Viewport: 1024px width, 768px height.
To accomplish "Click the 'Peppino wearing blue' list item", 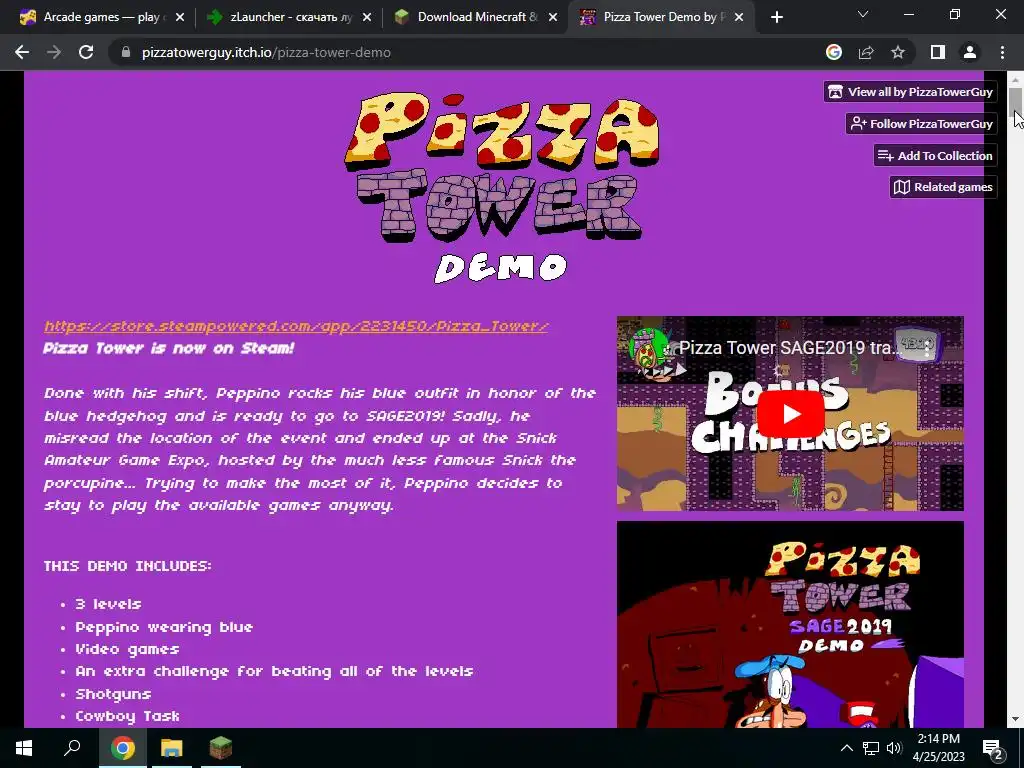I will coord(164,627).
